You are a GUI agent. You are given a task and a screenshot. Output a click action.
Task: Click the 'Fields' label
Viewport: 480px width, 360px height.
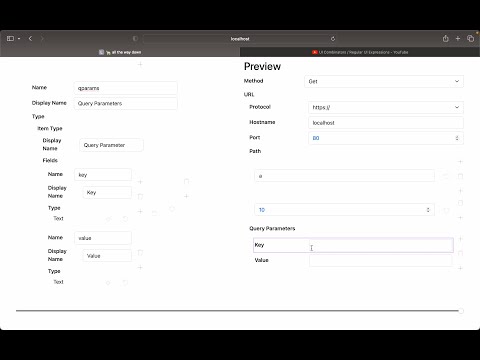(x=50, y=160)
